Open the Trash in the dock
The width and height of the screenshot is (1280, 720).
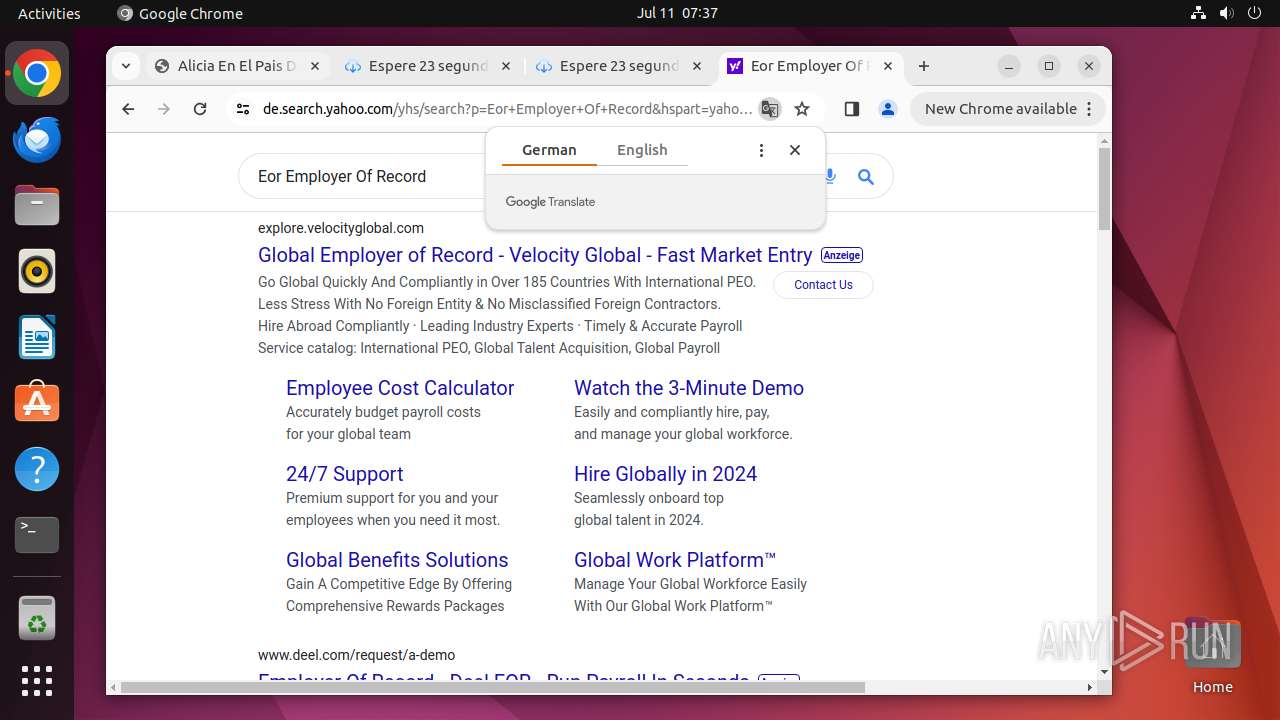pyautogui.click(x=37, y=618)
